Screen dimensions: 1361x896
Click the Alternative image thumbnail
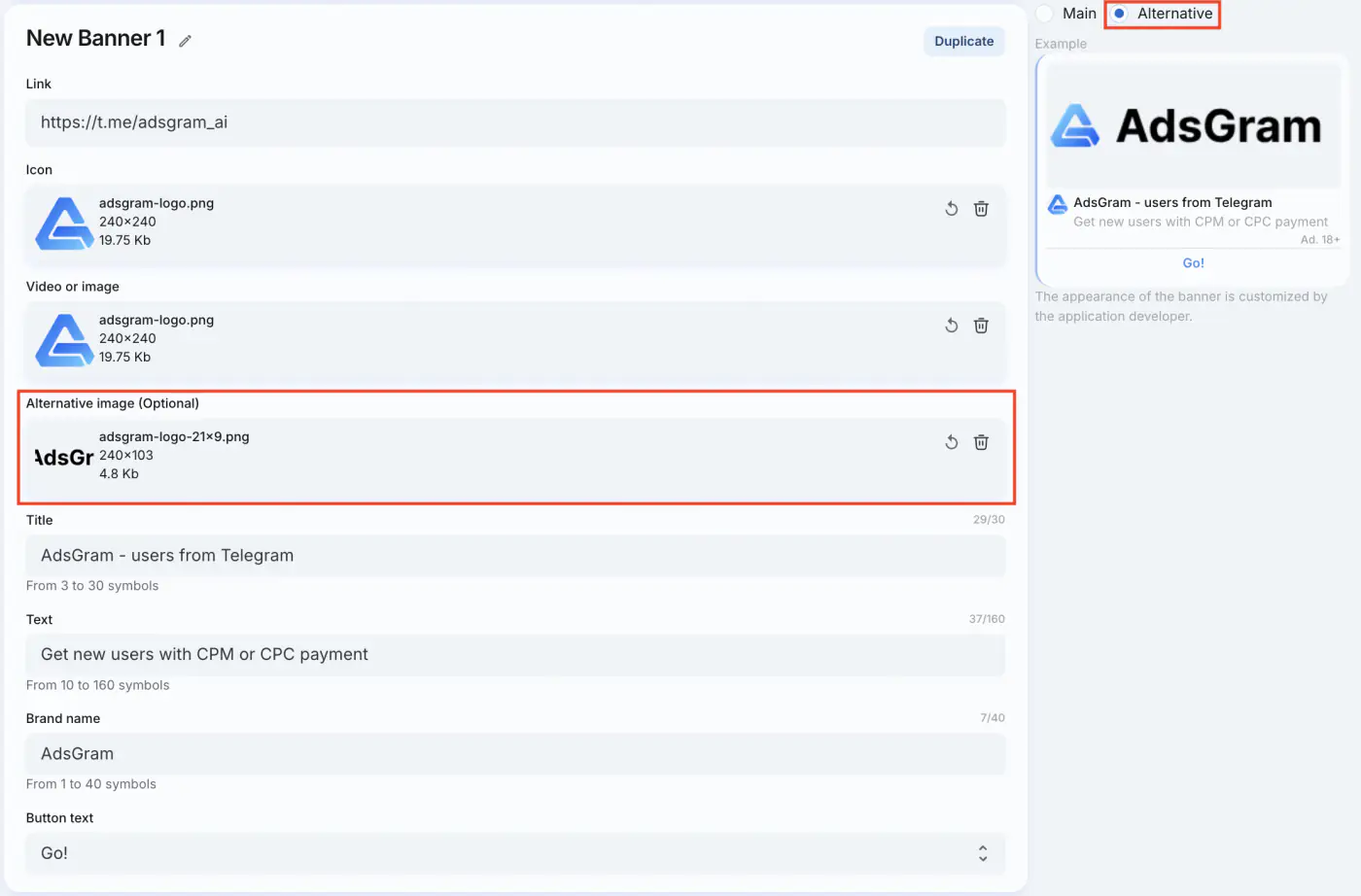64,457
